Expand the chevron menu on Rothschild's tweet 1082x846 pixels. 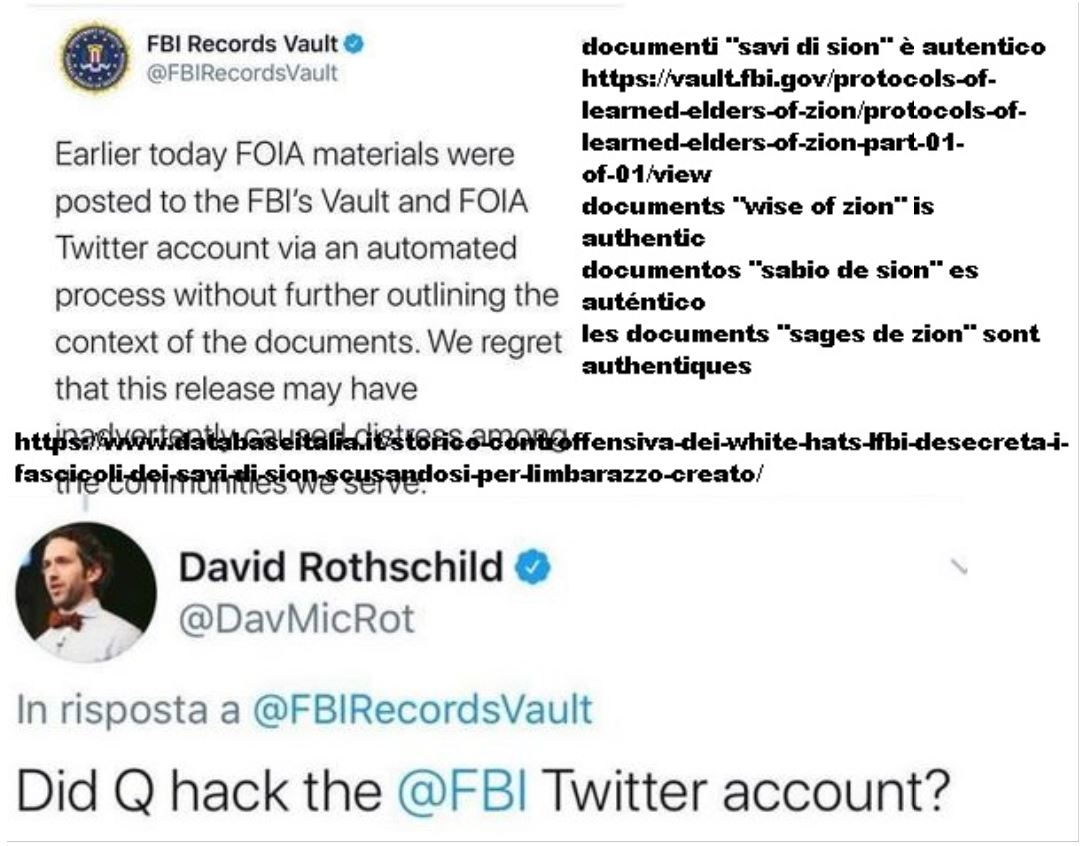coord(958,567)
